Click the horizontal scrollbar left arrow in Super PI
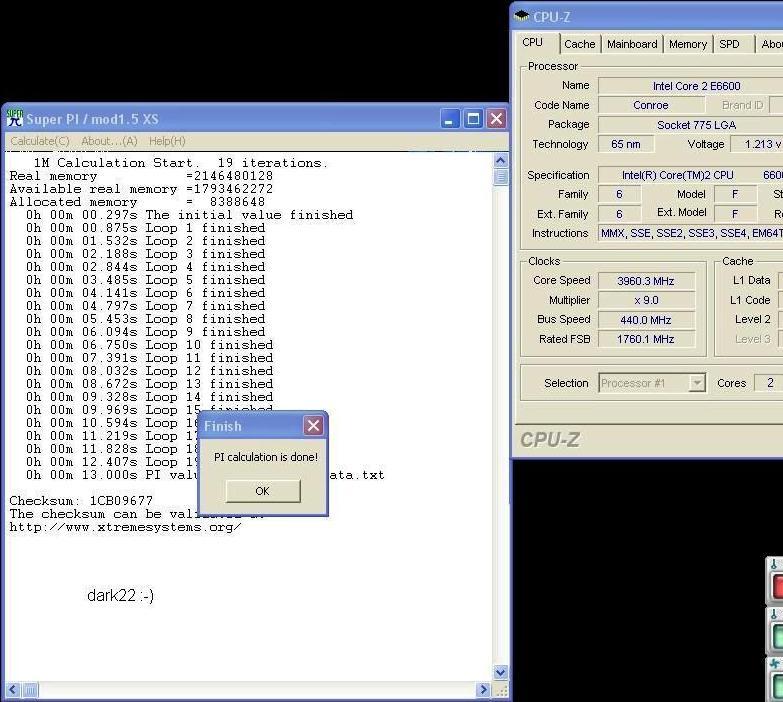This screenshot has width=783, height=702. tap(13, 690)
